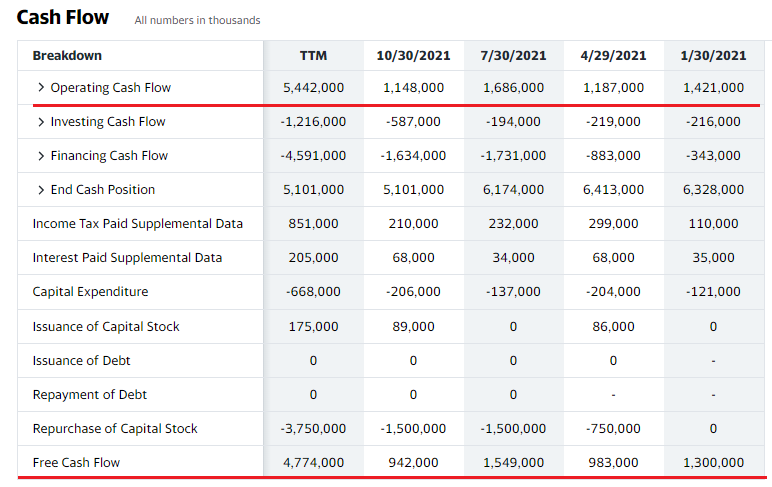
Task: Click the Investing Cash Flow label
Action: pyautogui.click(x=108, y=122)
